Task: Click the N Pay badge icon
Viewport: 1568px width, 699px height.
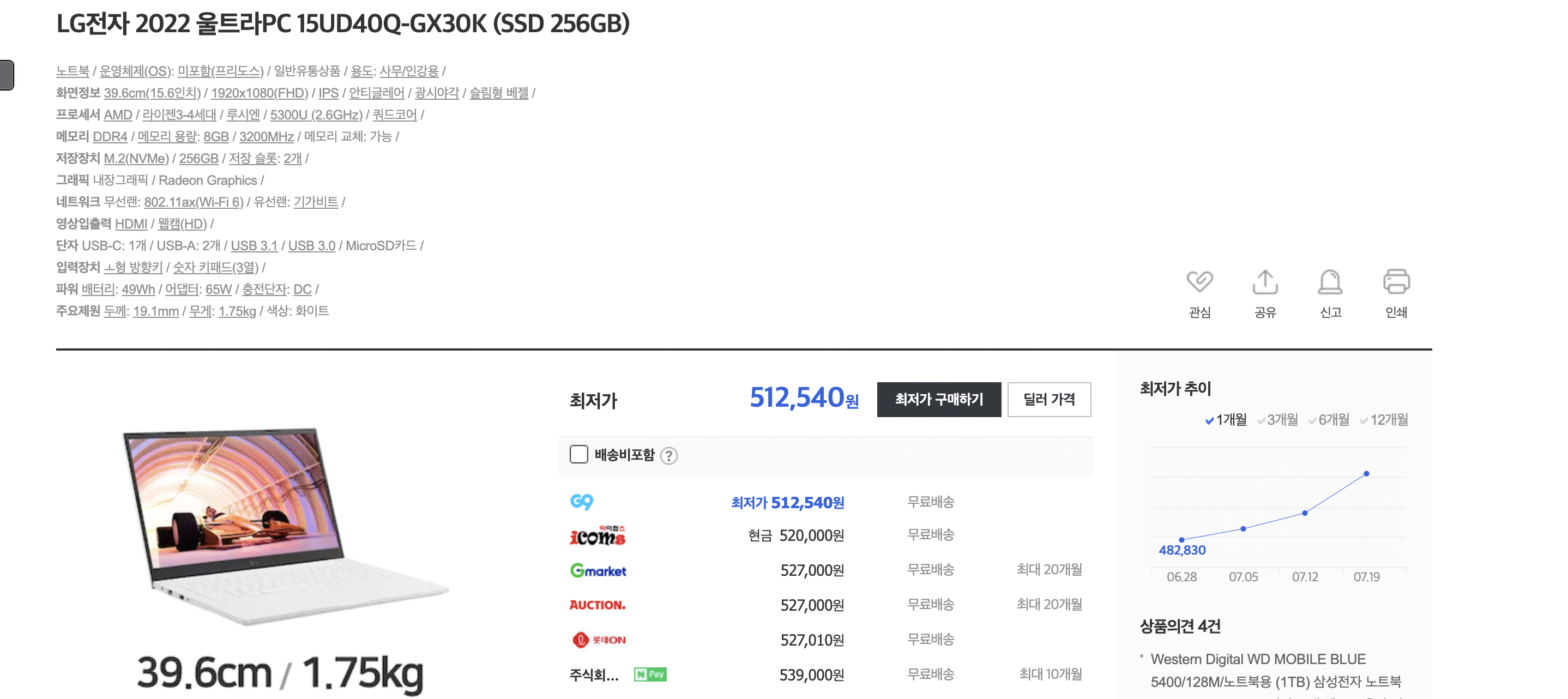Action: [650, 674]
